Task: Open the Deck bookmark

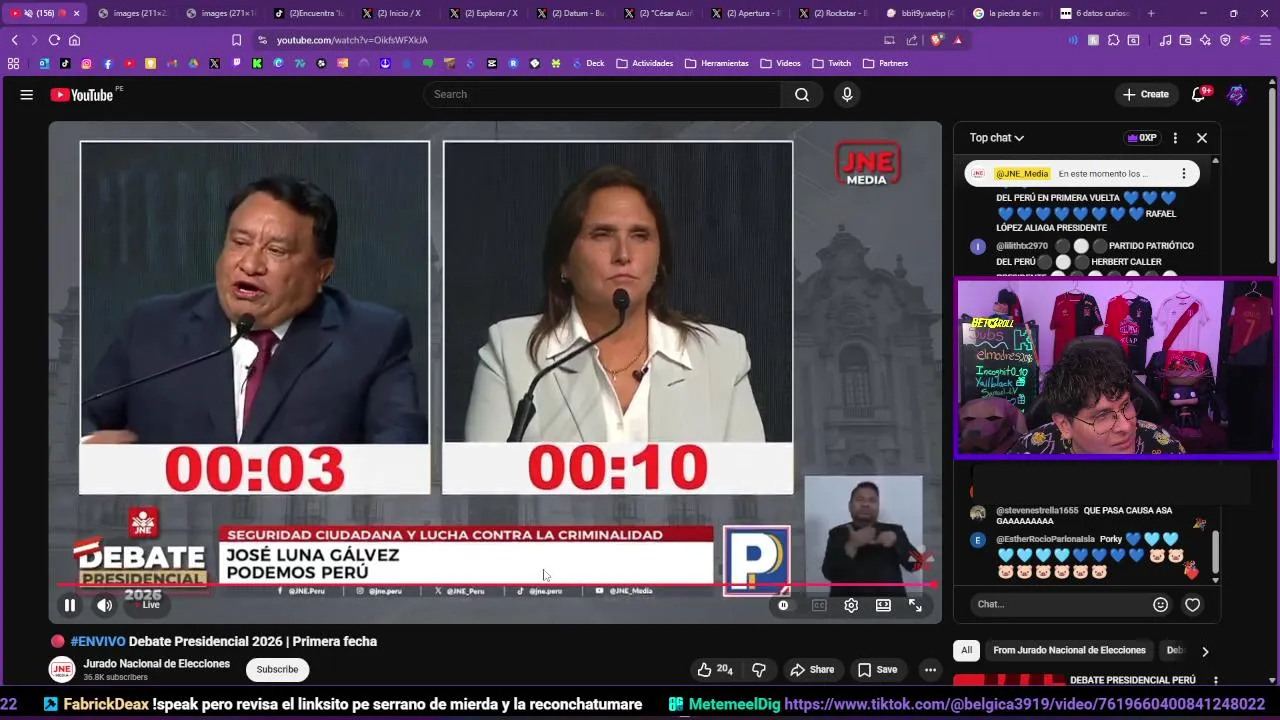Action: 589,63
